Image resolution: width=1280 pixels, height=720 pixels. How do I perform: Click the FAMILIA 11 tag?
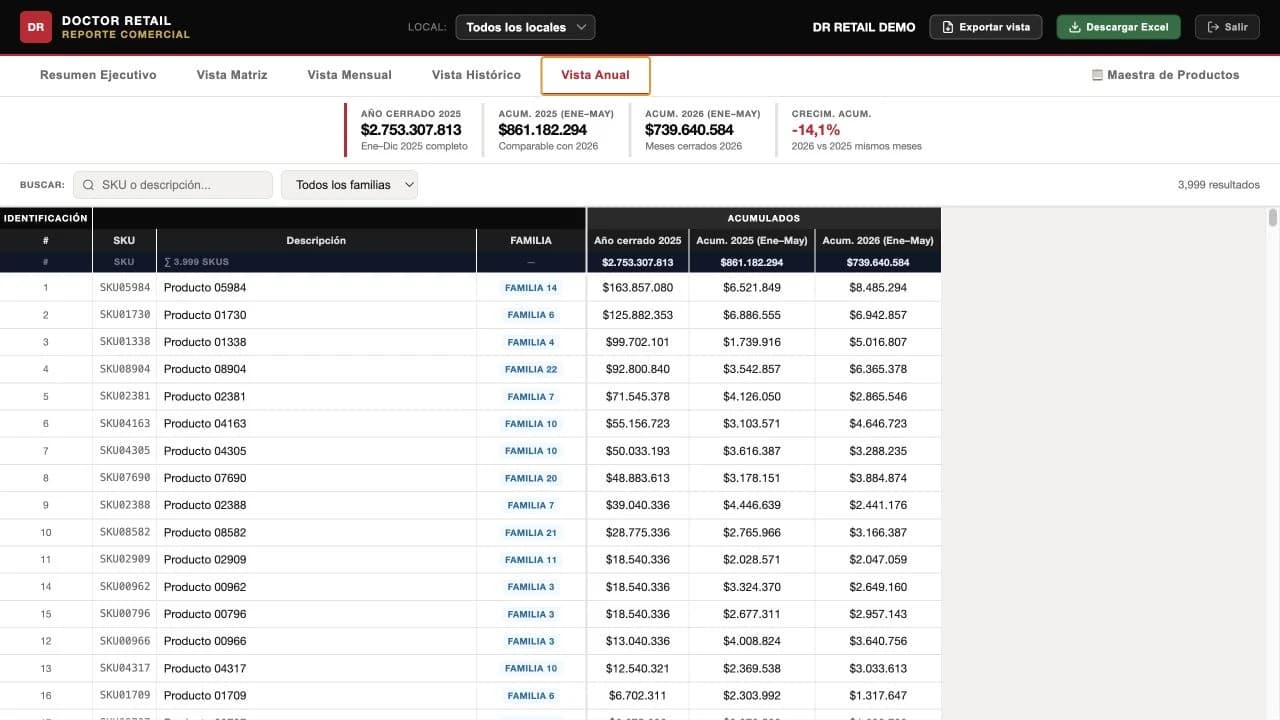pyautogui.click(x=531, y=560)
